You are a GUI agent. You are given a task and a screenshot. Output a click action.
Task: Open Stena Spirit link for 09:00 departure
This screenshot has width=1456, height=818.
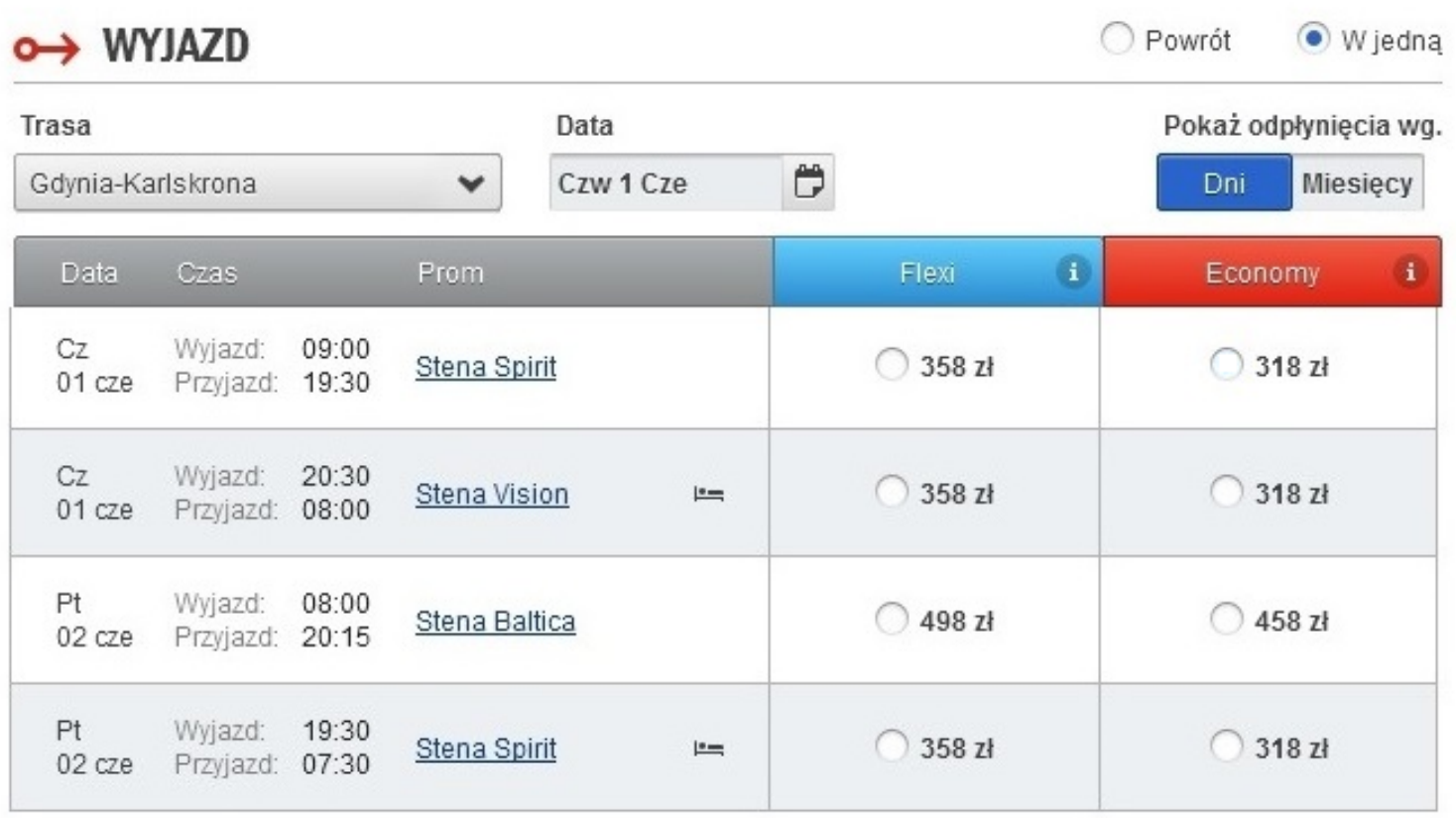coord(485,367)
